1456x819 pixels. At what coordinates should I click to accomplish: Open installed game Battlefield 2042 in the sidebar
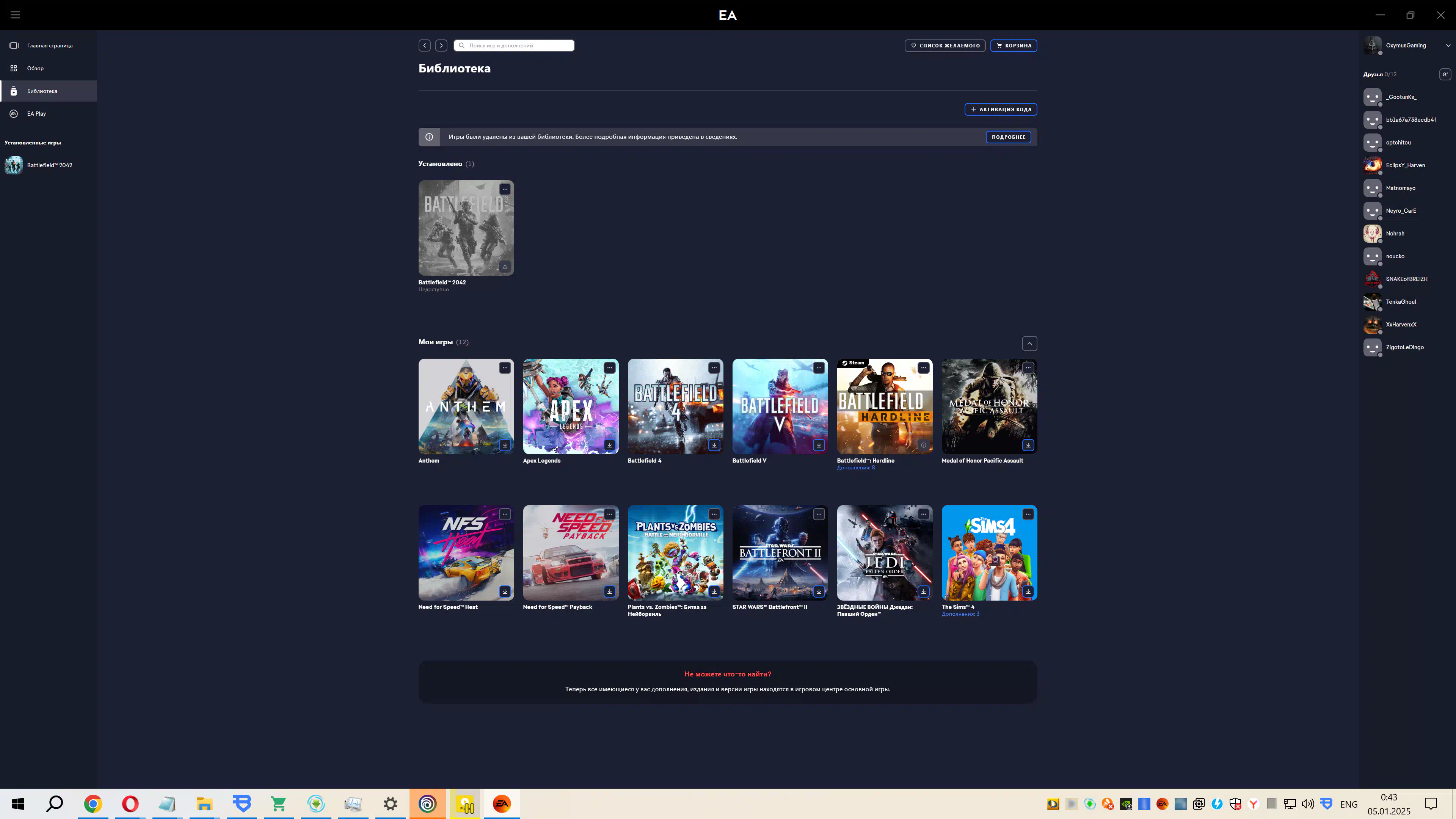point(49,165)
